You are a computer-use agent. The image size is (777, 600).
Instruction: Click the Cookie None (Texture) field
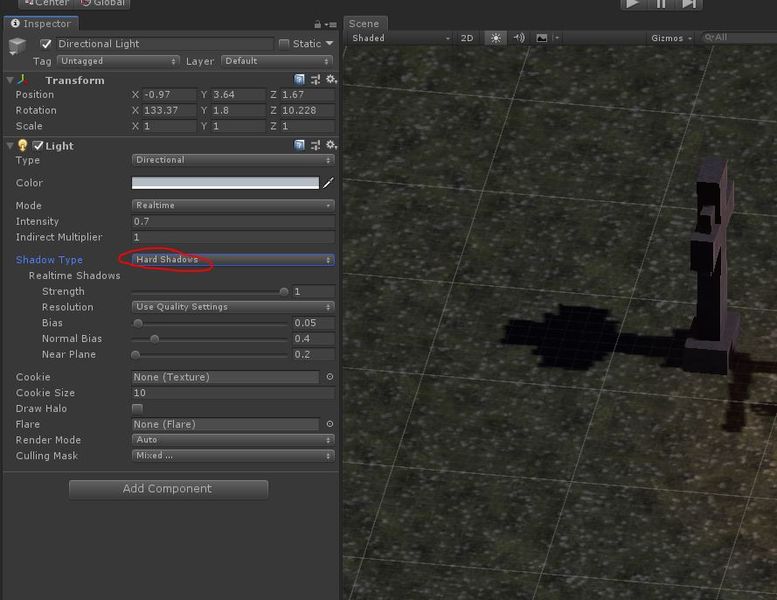(225, 377)
